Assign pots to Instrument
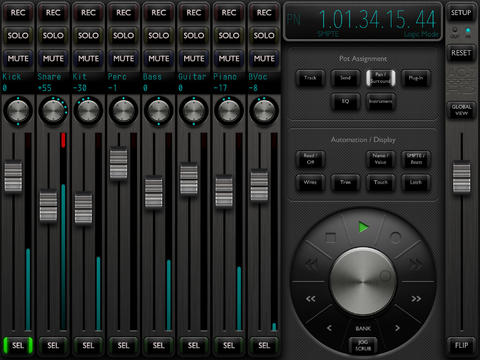The image size is (480, 360). 381,101
